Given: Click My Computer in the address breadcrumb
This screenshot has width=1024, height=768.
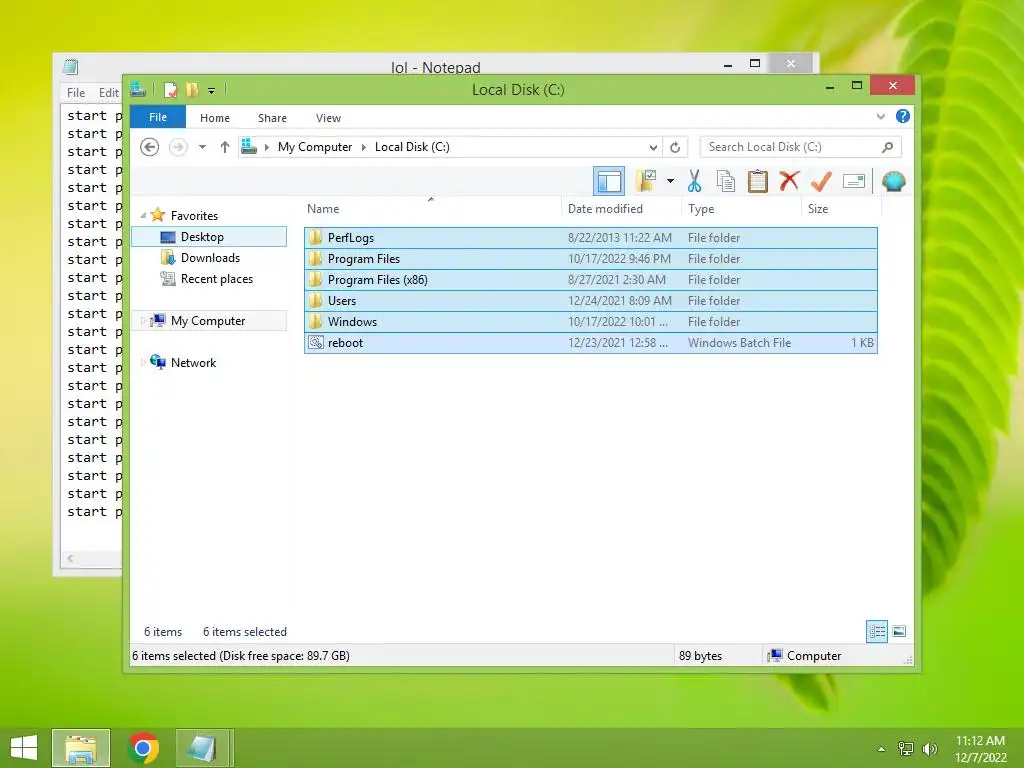Looking at the screenshot, I should (315, 147).
